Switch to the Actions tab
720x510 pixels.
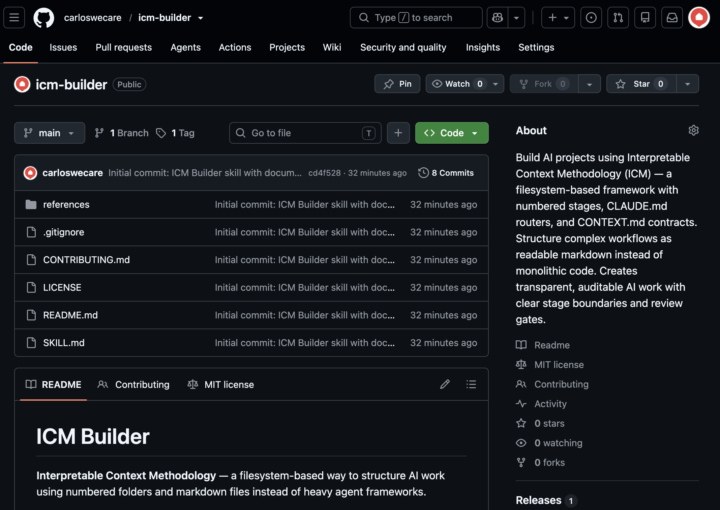tap(235, 47)
